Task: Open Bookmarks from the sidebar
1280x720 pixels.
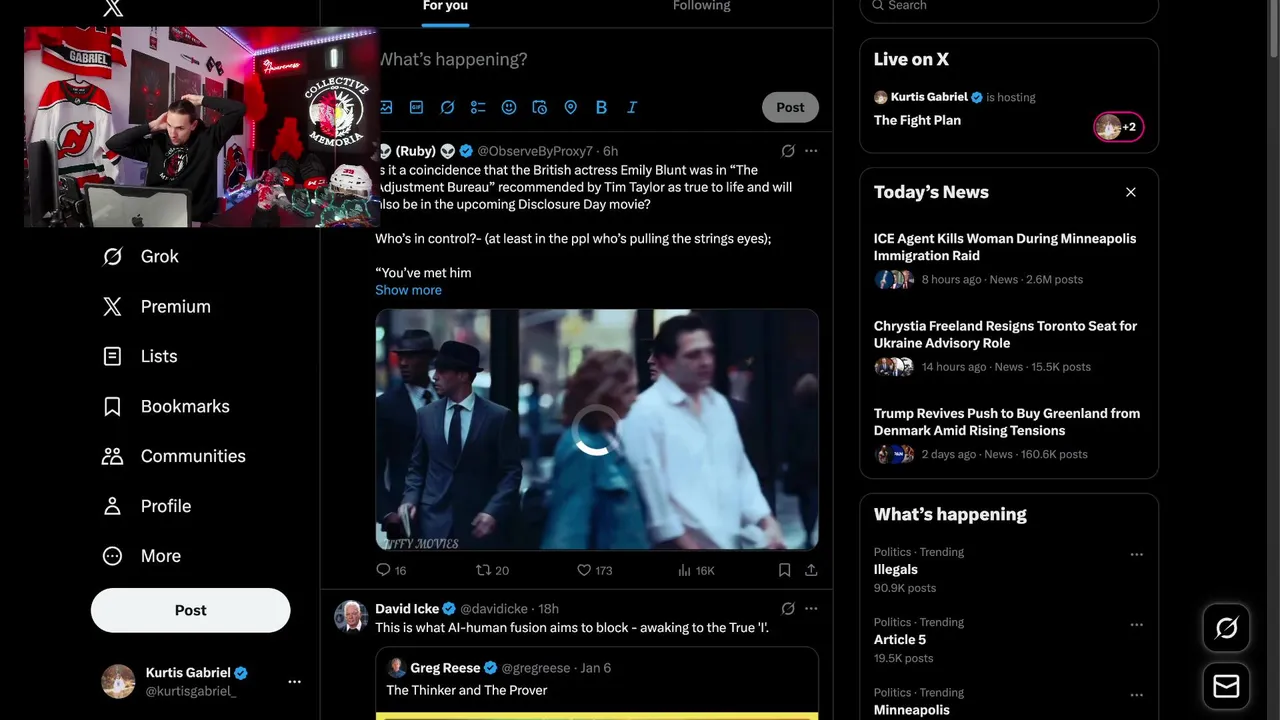Action: (x=166, y=406)
